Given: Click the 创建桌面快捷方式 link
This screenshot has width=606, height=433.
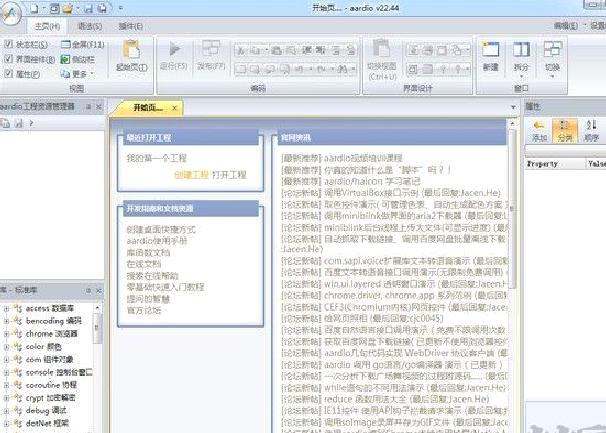Looking at the screenshot, I should (161, 230).
